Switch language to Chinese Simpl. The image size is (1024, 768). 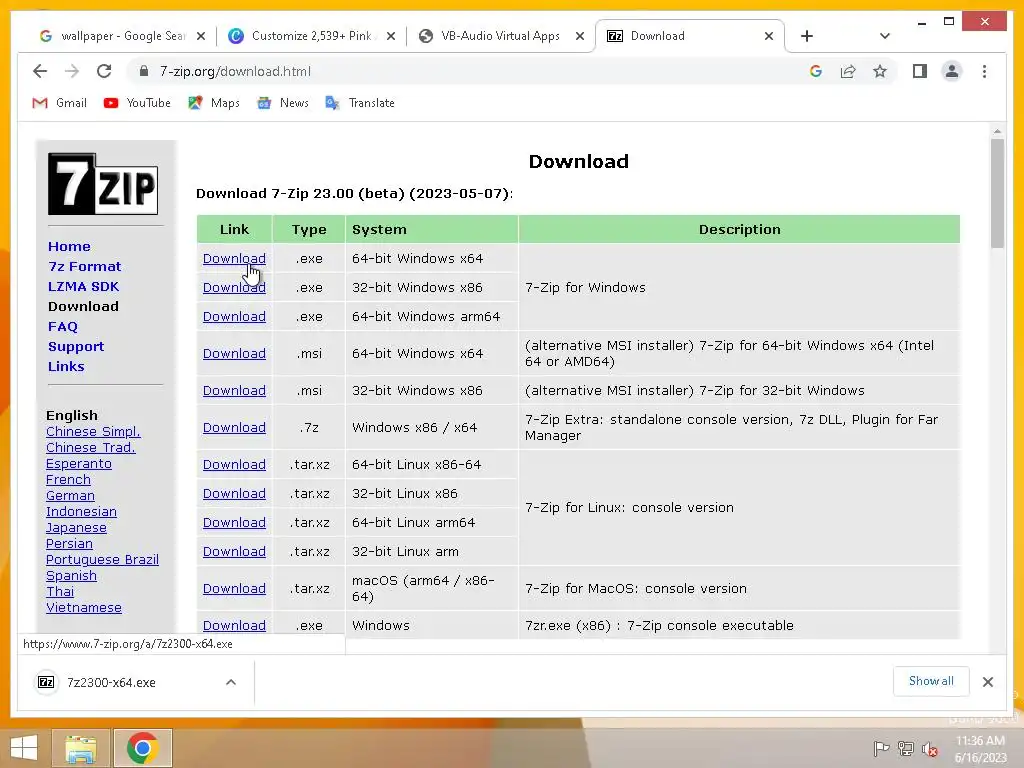tap(93, 432)
